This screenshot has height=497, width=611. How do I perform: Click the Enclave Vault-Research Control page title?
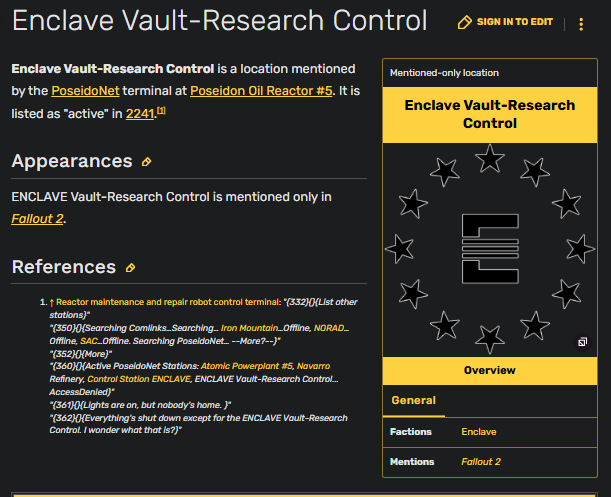pos(219,20)
